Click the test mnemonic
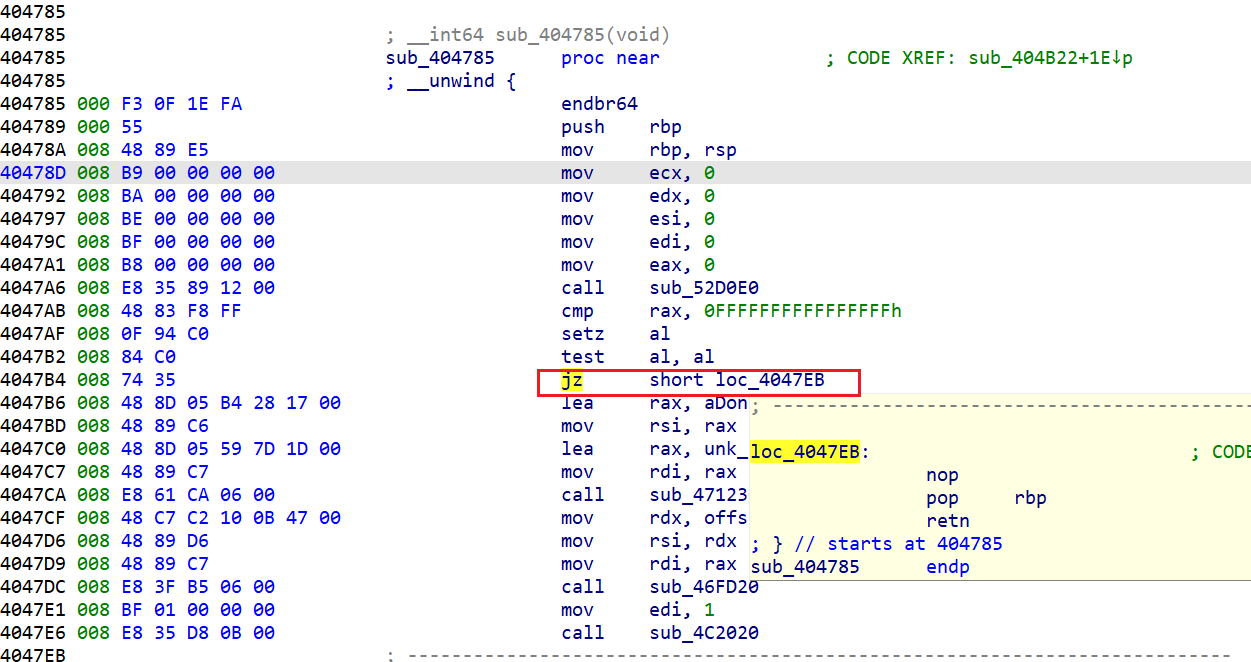The width and height of the screenshot is (1251, 662). coord(583,357)
